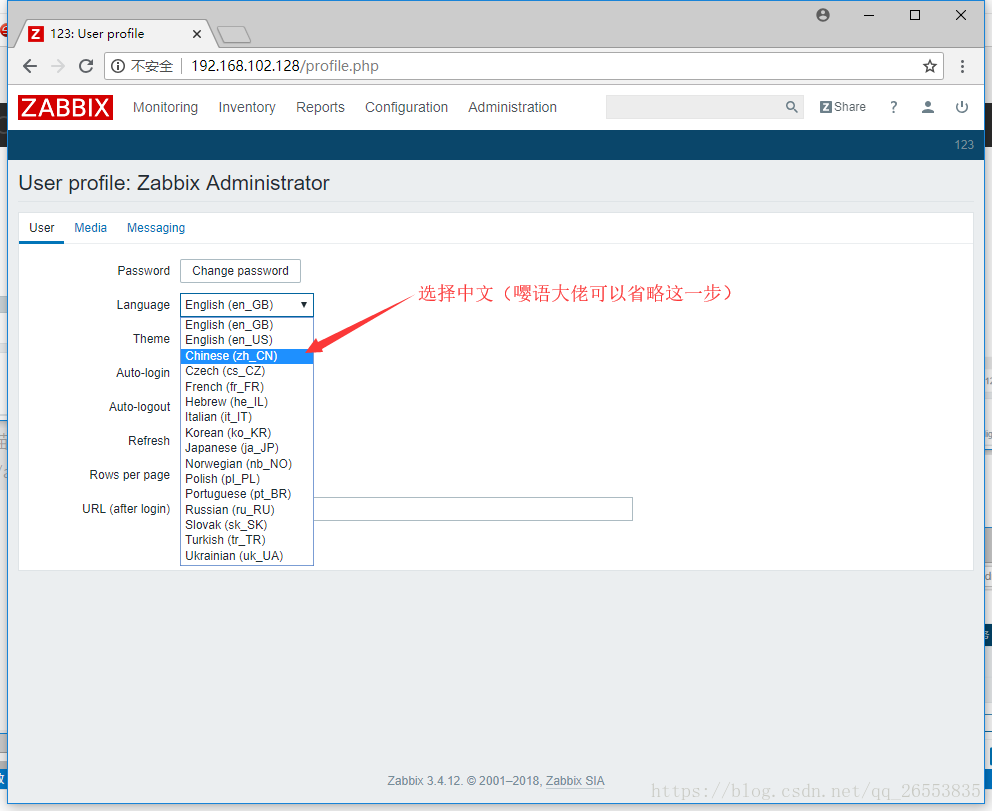Collapse the Language dropdown
The width and height of the screenshot is (992, 811).
click(247, 305)
